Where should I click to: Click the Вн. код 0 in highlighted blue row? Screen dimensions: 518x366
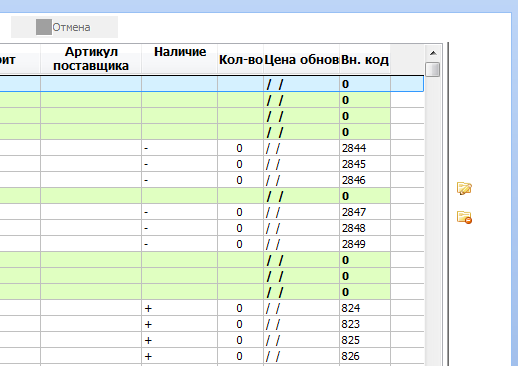(x=365, y=84)
